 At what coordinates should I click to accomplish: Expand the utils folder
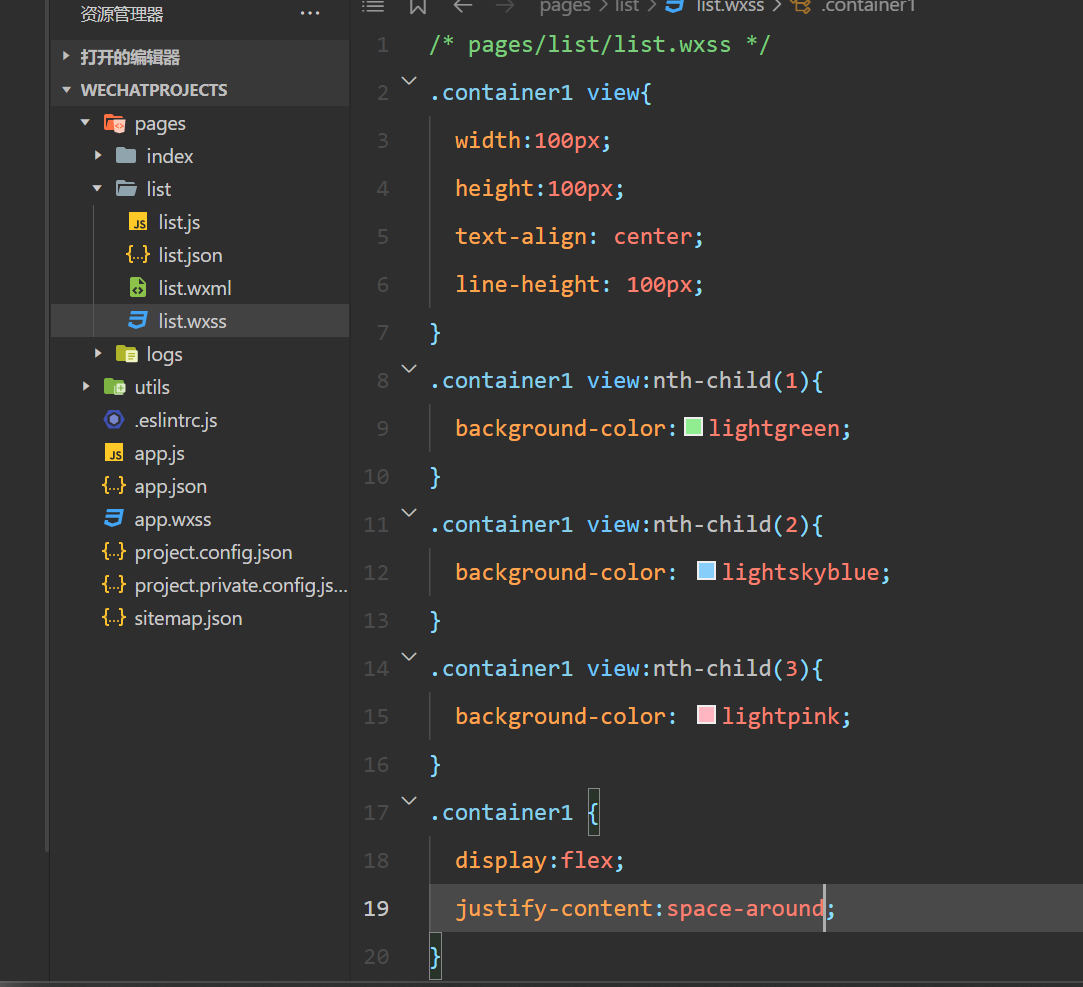(x=86, y=387)
